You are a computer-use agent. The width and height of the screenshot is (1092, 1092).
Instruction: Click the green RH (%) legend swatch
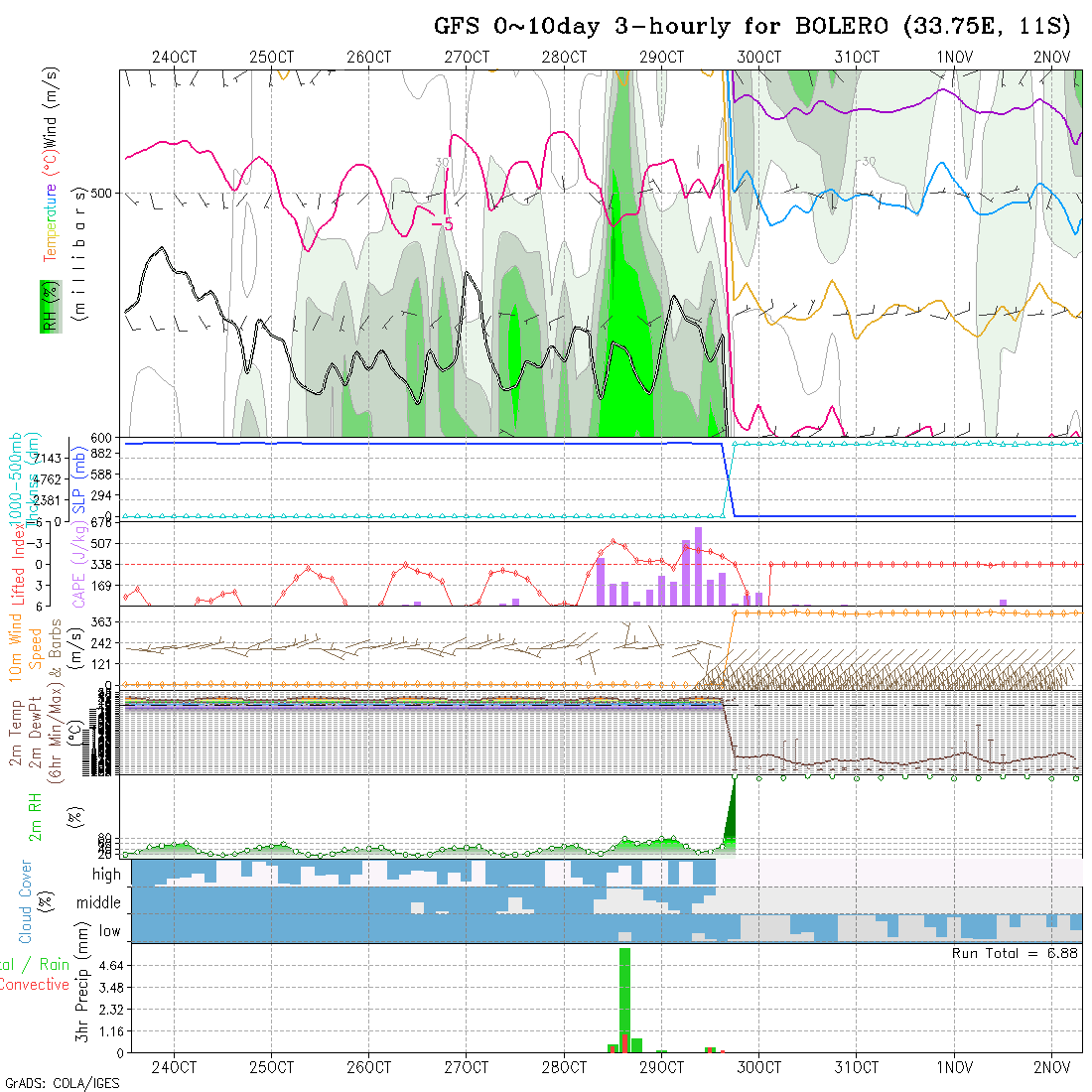point(47,306)
